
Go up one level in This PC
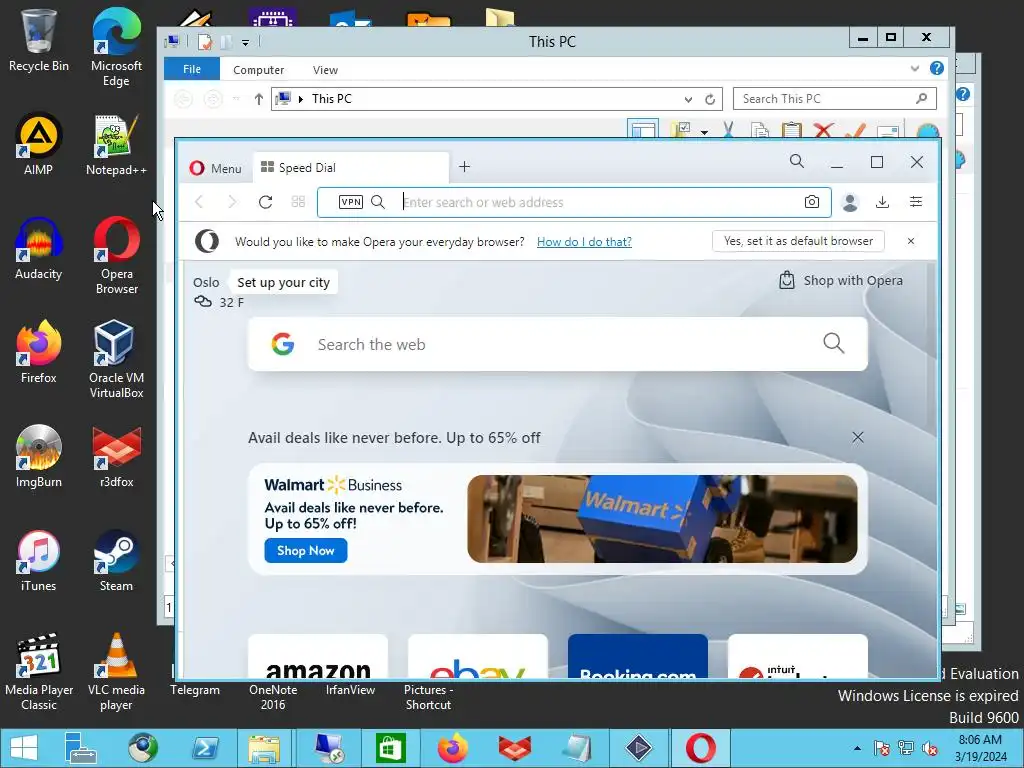point(259,99)
